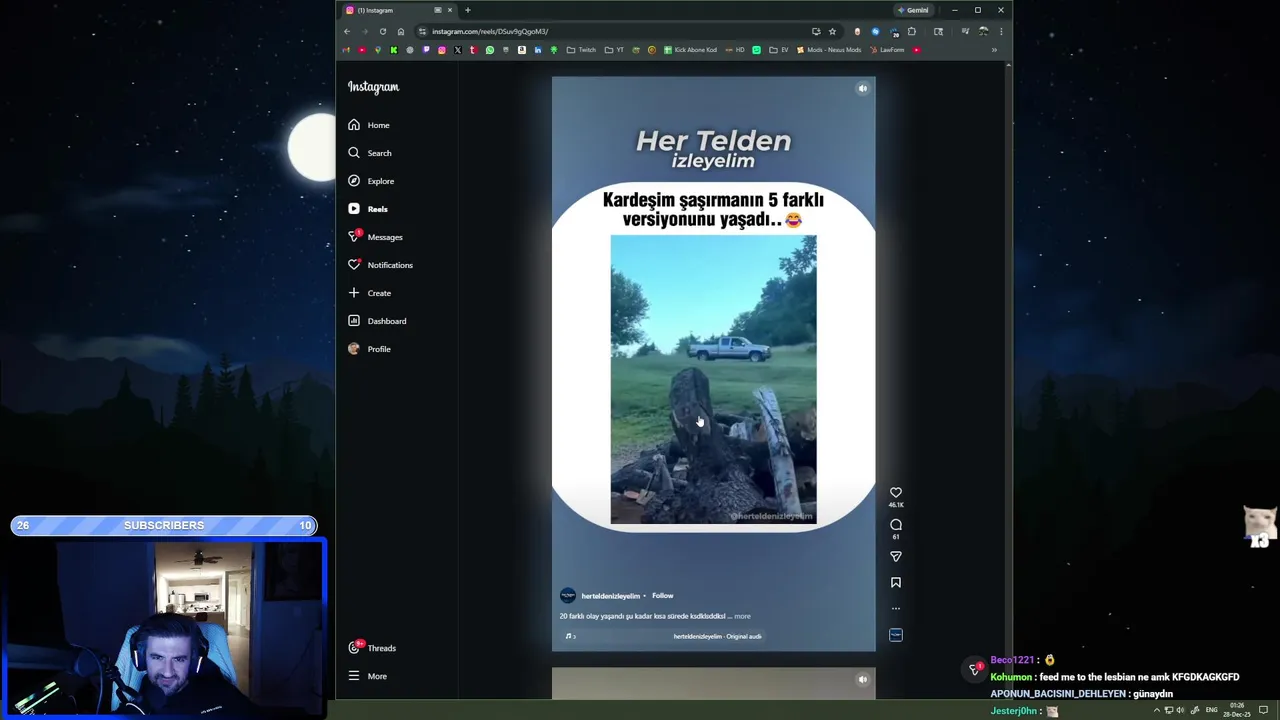Open Mods - Nexus Mods bookmark

(829, 50)
